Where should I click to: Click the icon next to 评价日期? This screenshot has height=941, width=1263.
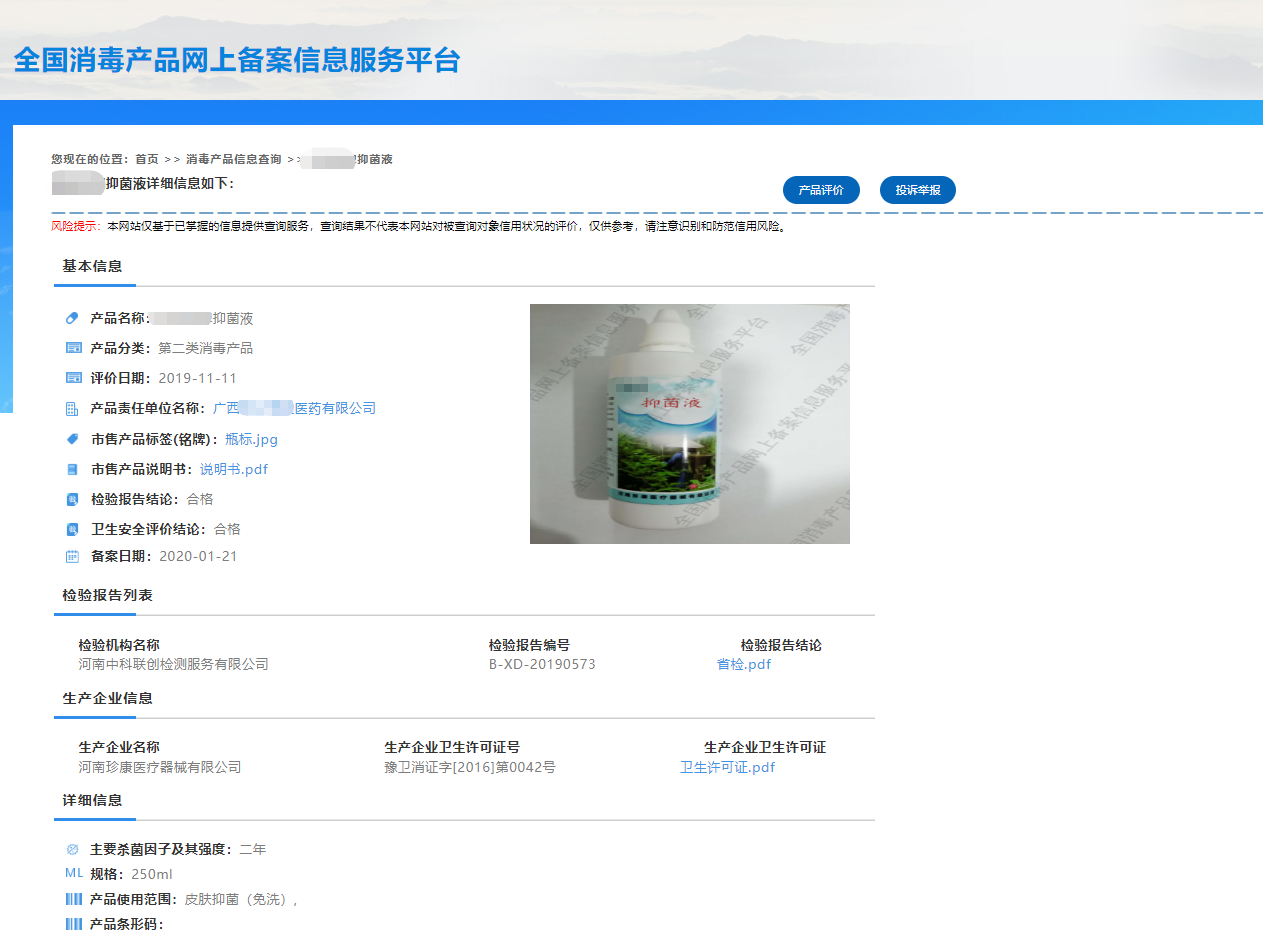[72, 378]
